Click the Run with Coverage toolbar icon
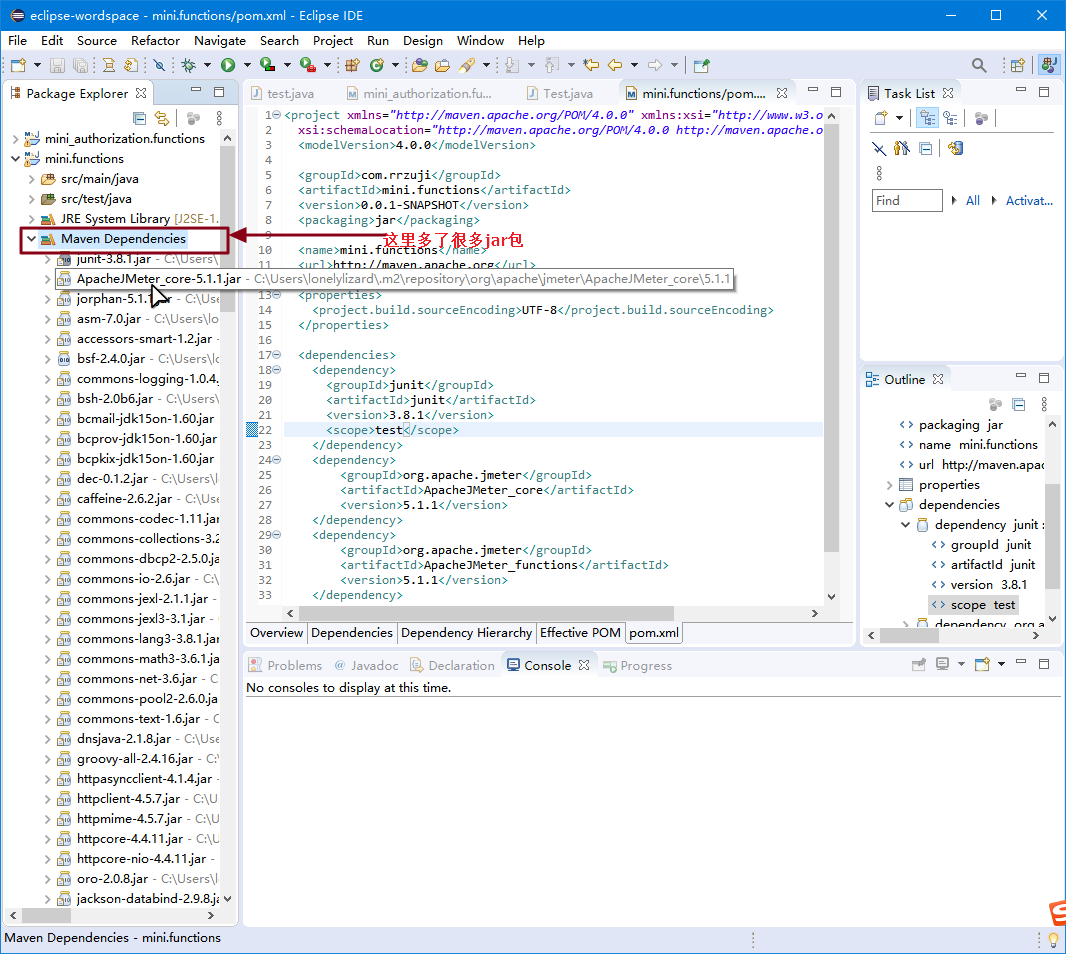 coord(268,65)
